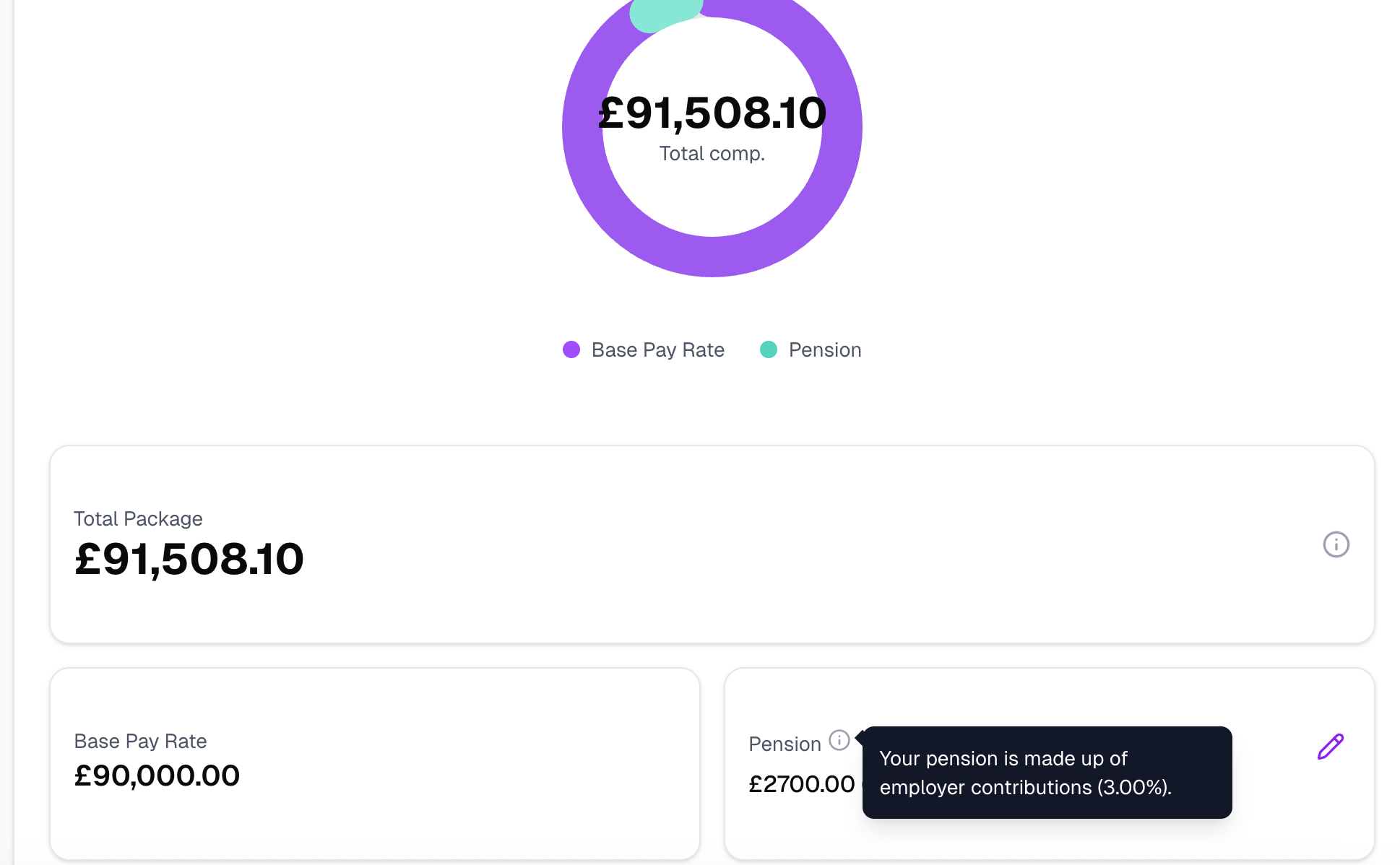Image resolution: width=1400 pixels, height=865 pixels.
Task: Click the 'Total comp.' label inside the donut
Action: 712,154
